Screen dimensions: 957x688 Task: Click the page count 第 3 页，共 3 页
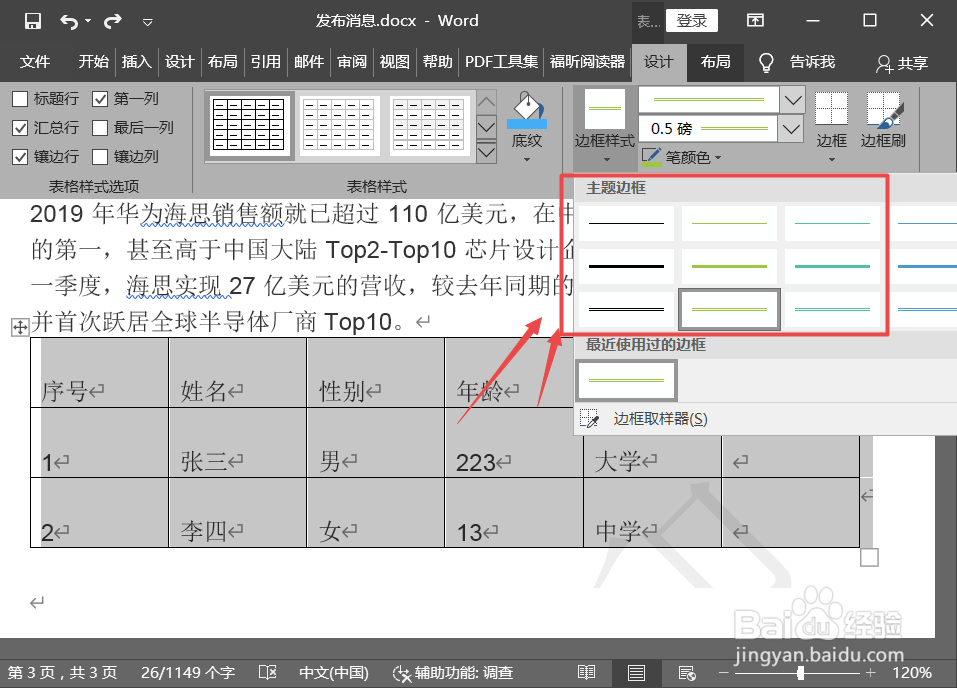(x=62, y=673)
